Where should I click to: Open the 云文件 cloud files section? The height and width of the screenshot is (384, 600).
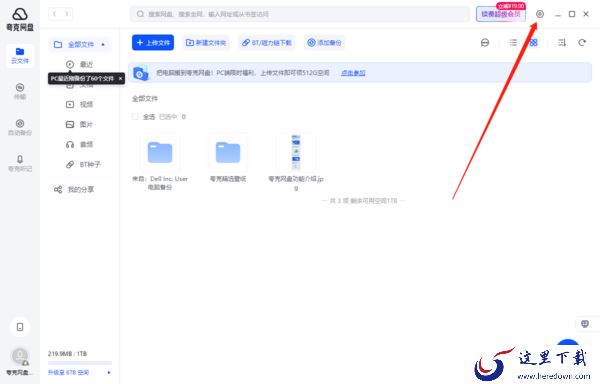point(20,55)
